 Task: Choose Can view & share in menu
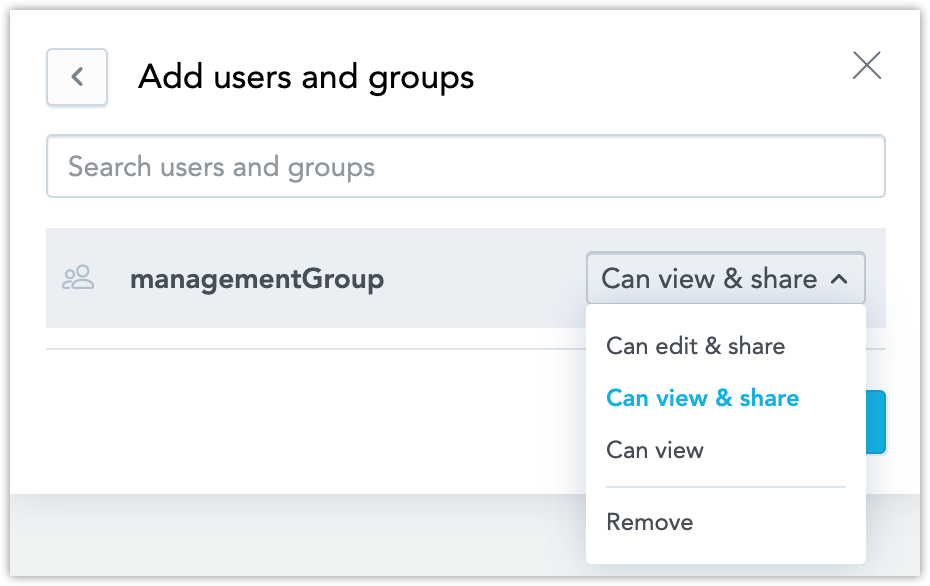(x=702, y=398)
